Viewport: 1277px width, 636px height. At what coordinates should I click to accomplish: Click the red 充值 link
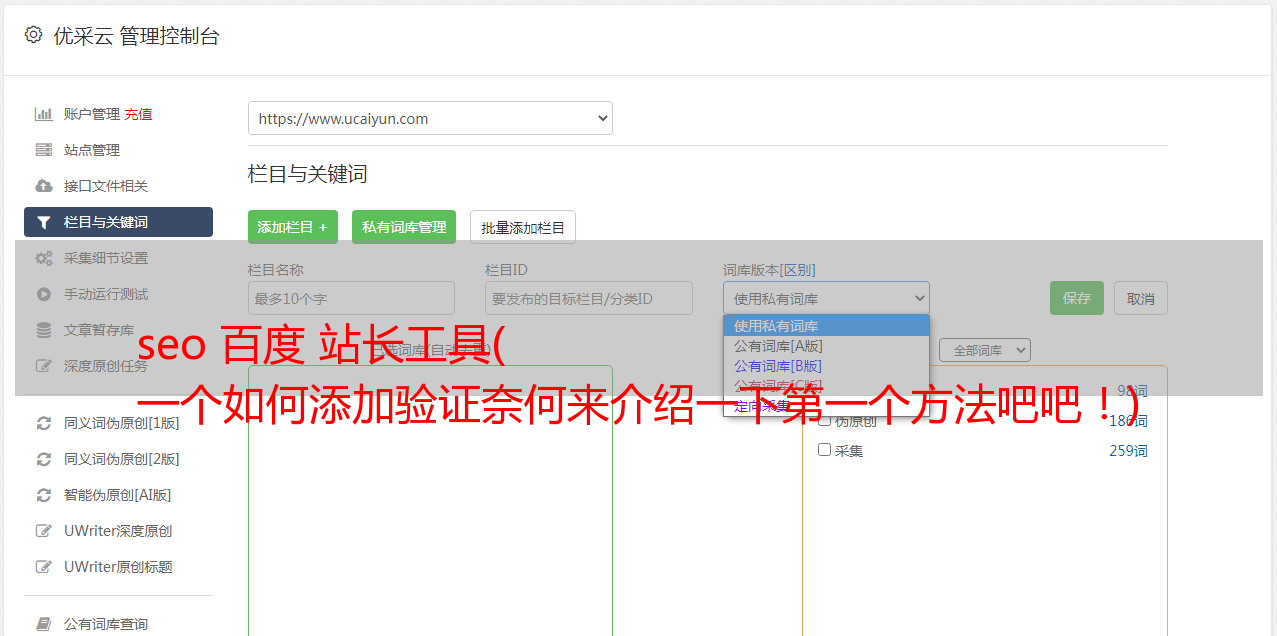coord(138,114)
